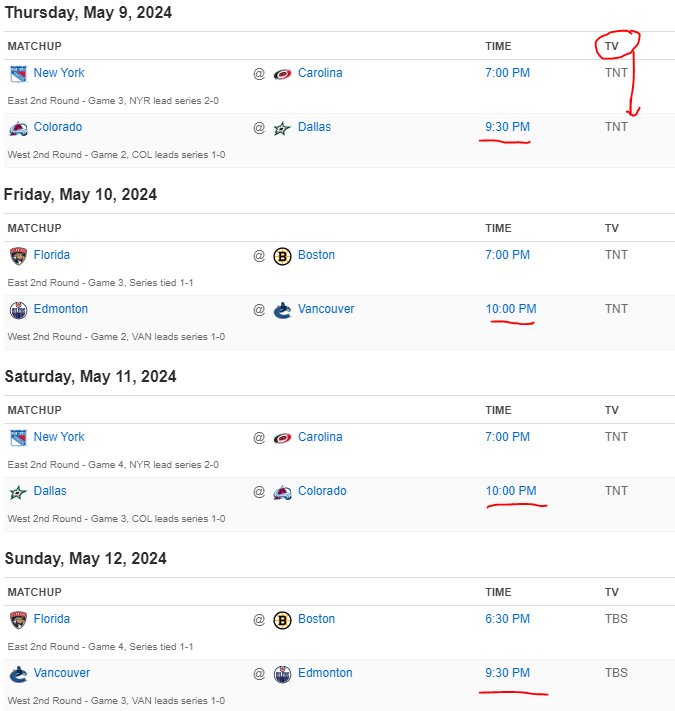Click the Florida Panthers logo on Friday
The width and height of the screenshot is (675, 711).
pos(18,256)
